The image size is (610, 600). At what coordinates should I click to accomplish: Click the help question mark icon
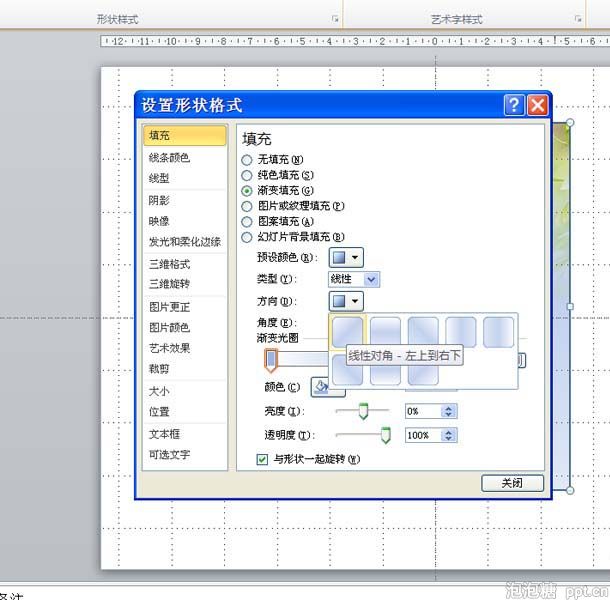coord(514,105)
